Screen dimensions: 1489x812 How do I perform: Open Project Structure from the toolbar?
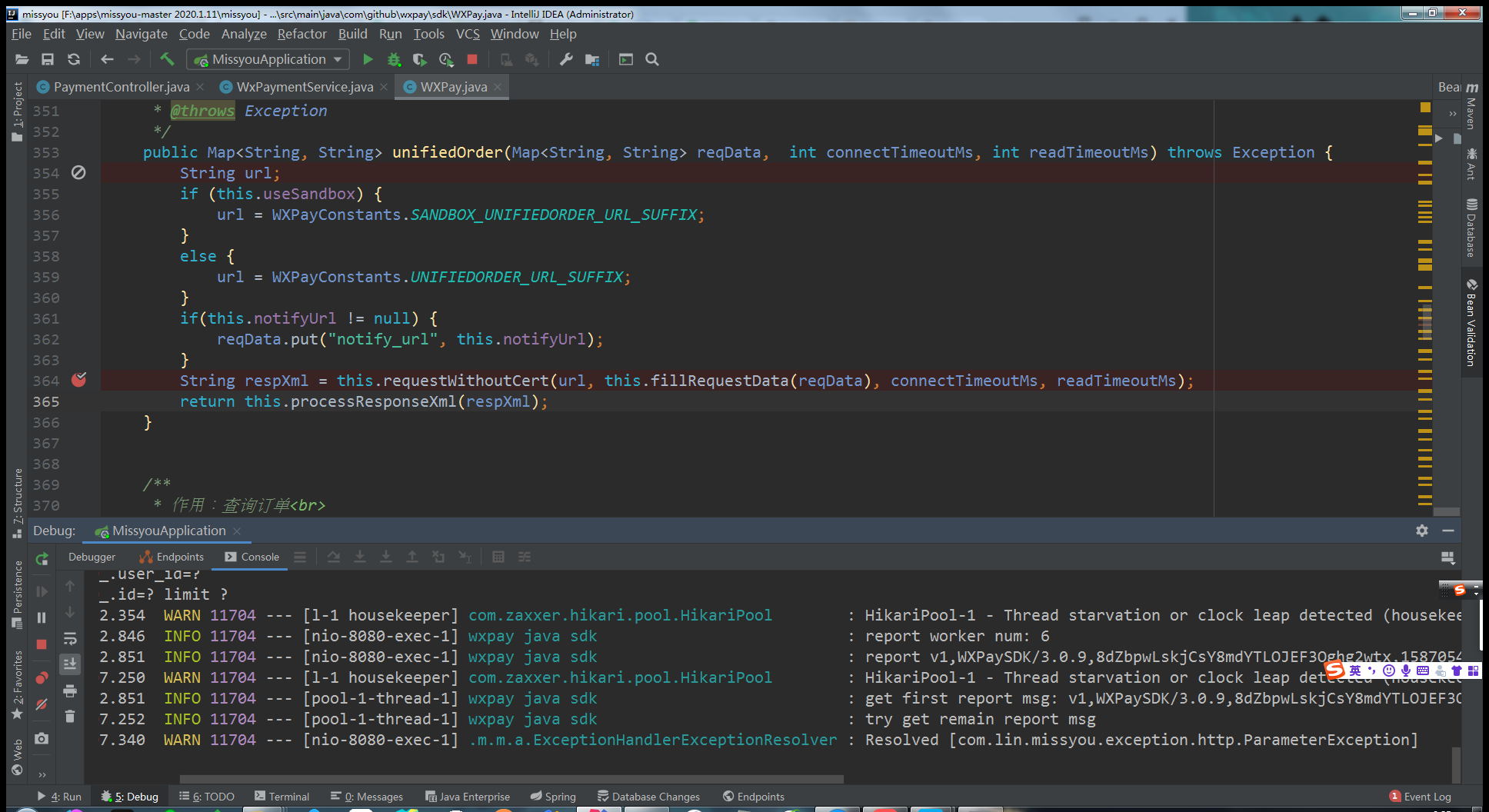pyautogui.click(x=591, y=59)
